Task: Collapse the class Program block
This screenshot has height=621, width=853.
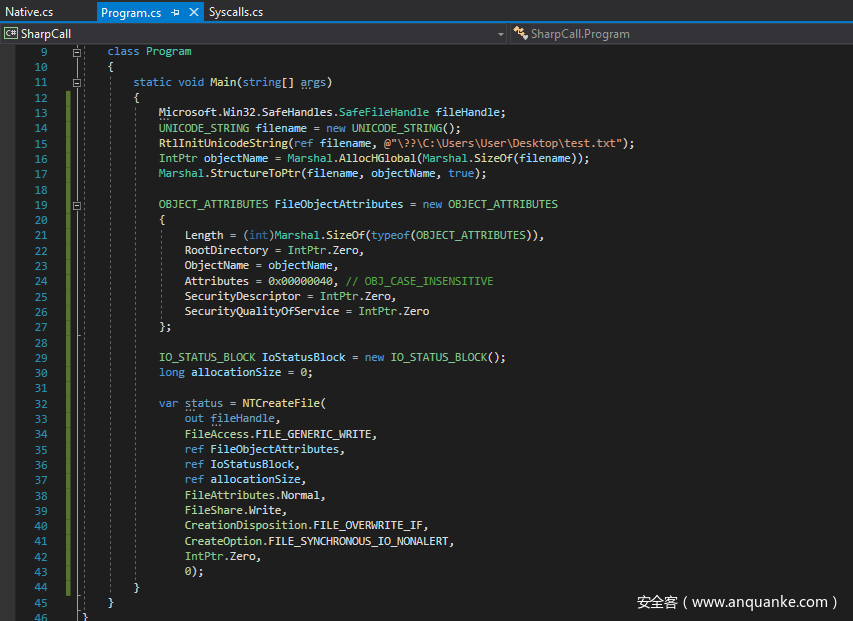Action: 77,51
